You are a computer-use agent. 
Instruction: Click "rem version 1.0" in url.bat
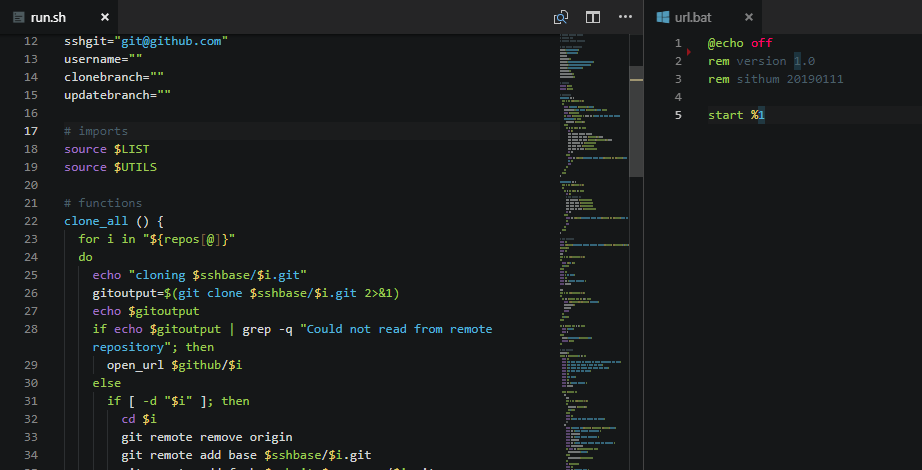tap(761, 61)
